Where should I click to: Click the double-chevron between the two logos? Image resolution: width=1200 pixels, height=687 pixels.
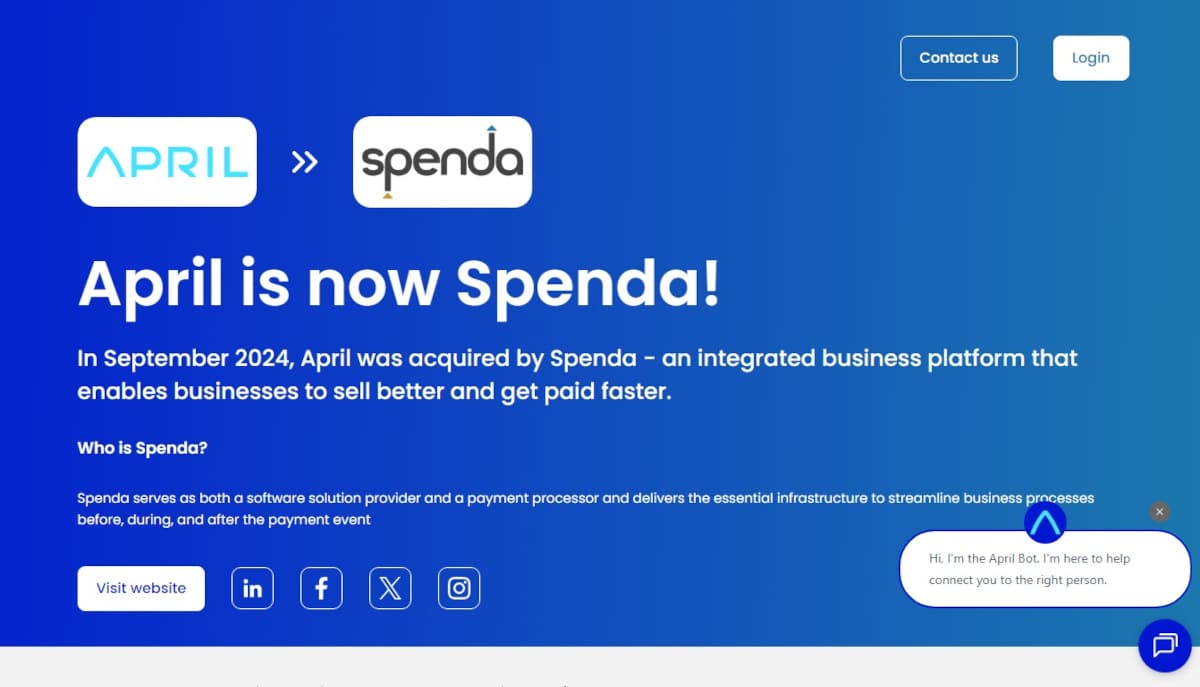point(304,161)
